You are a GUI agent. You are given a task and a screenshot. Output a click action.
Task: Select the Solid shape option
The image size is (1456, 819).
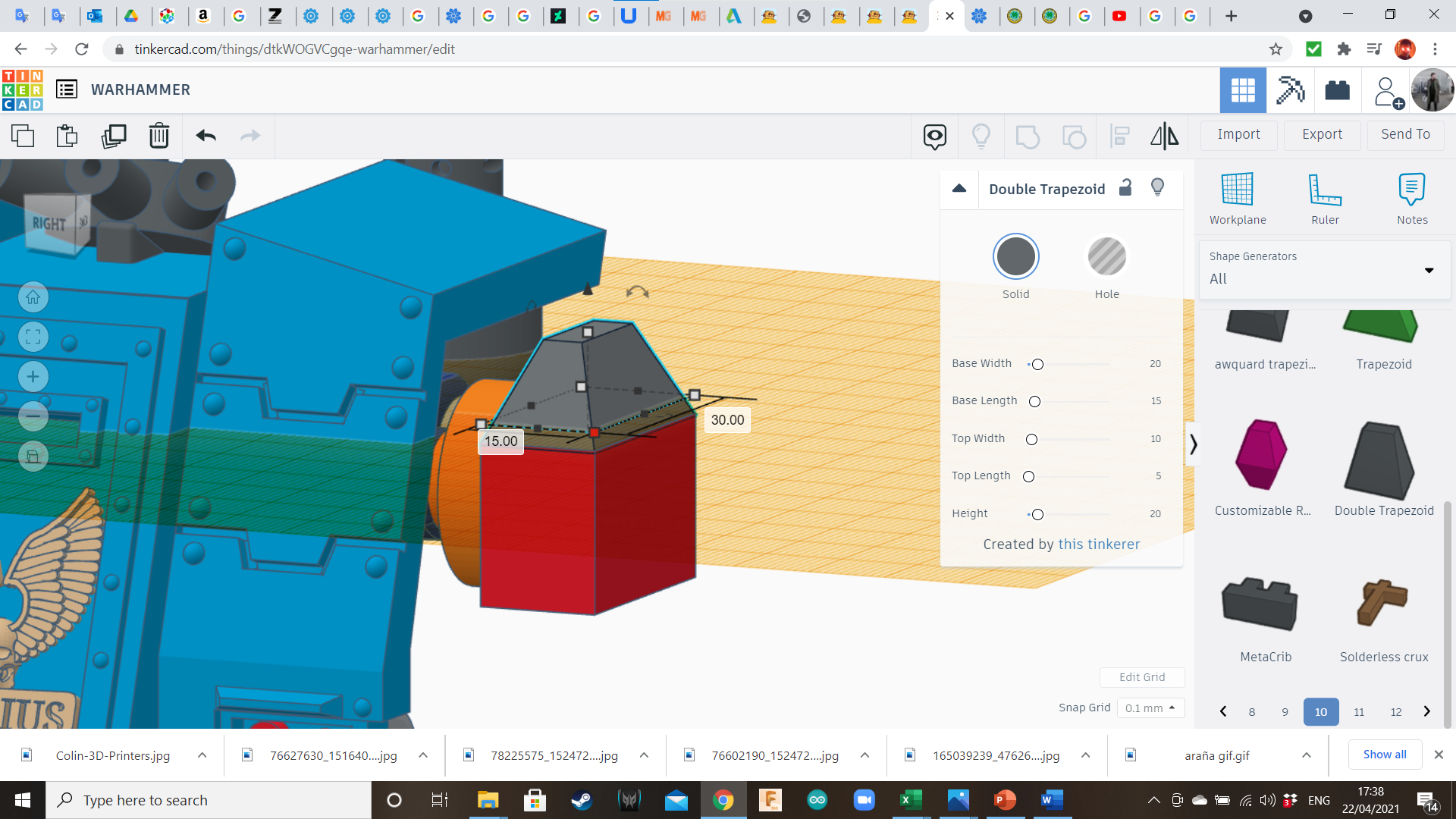coord(1015,257)
